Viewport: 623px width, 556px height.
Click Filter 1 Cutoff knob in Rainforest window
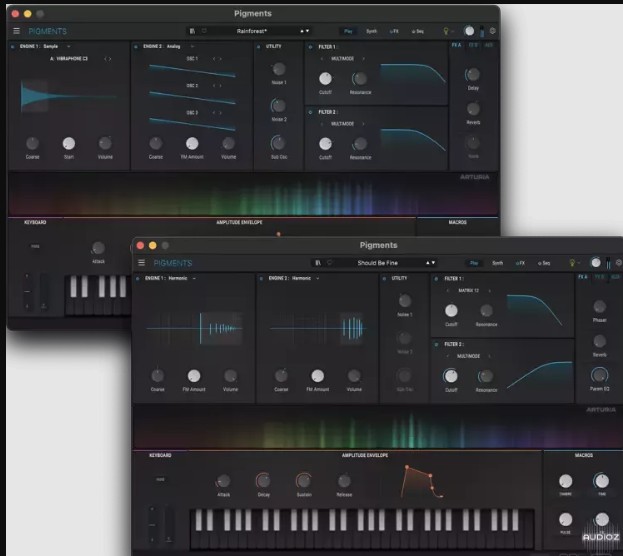(325, 79)
